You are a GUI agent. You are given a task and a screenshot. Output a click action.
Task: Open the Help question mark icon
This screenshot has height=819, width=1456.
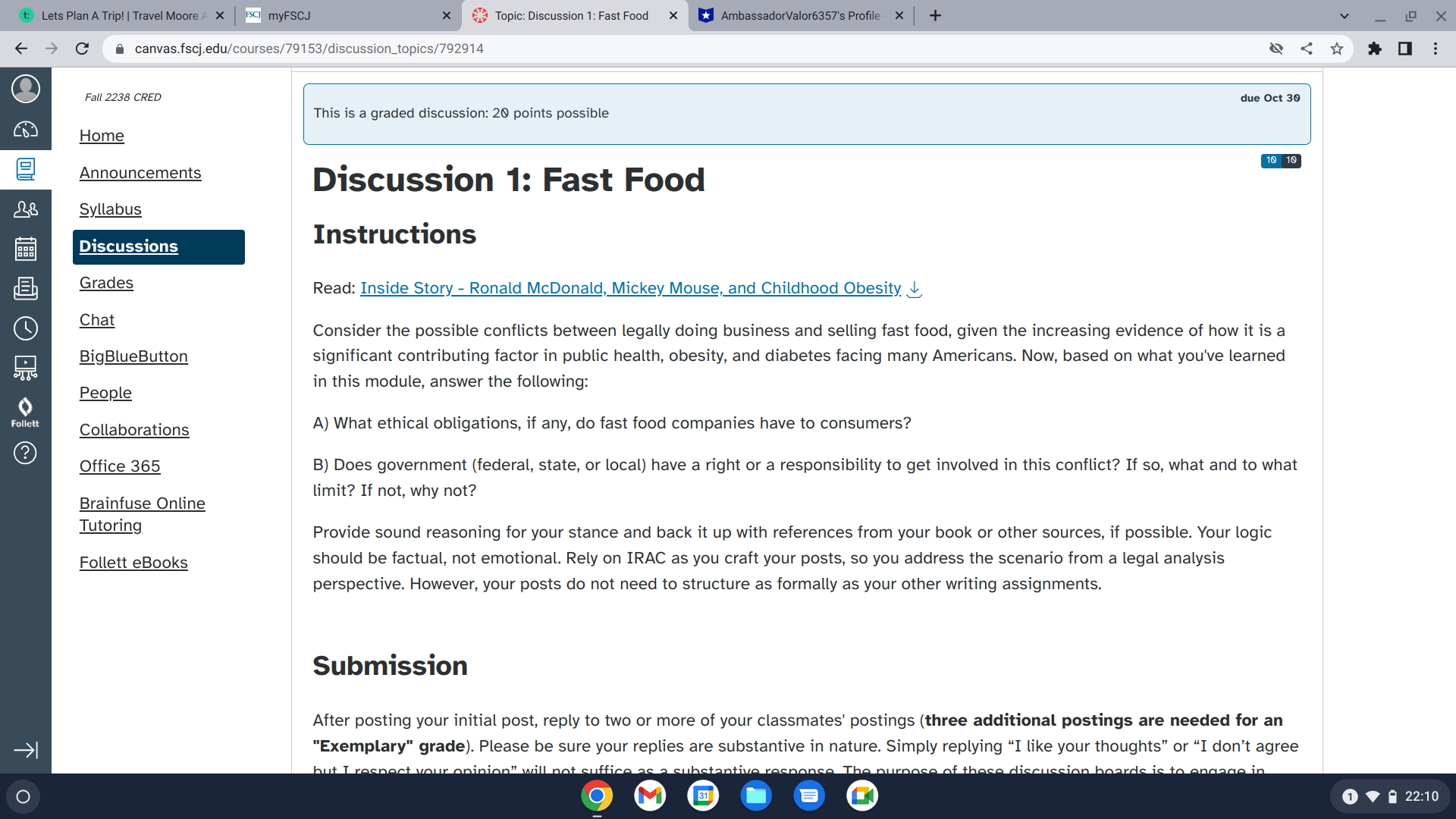26,453
